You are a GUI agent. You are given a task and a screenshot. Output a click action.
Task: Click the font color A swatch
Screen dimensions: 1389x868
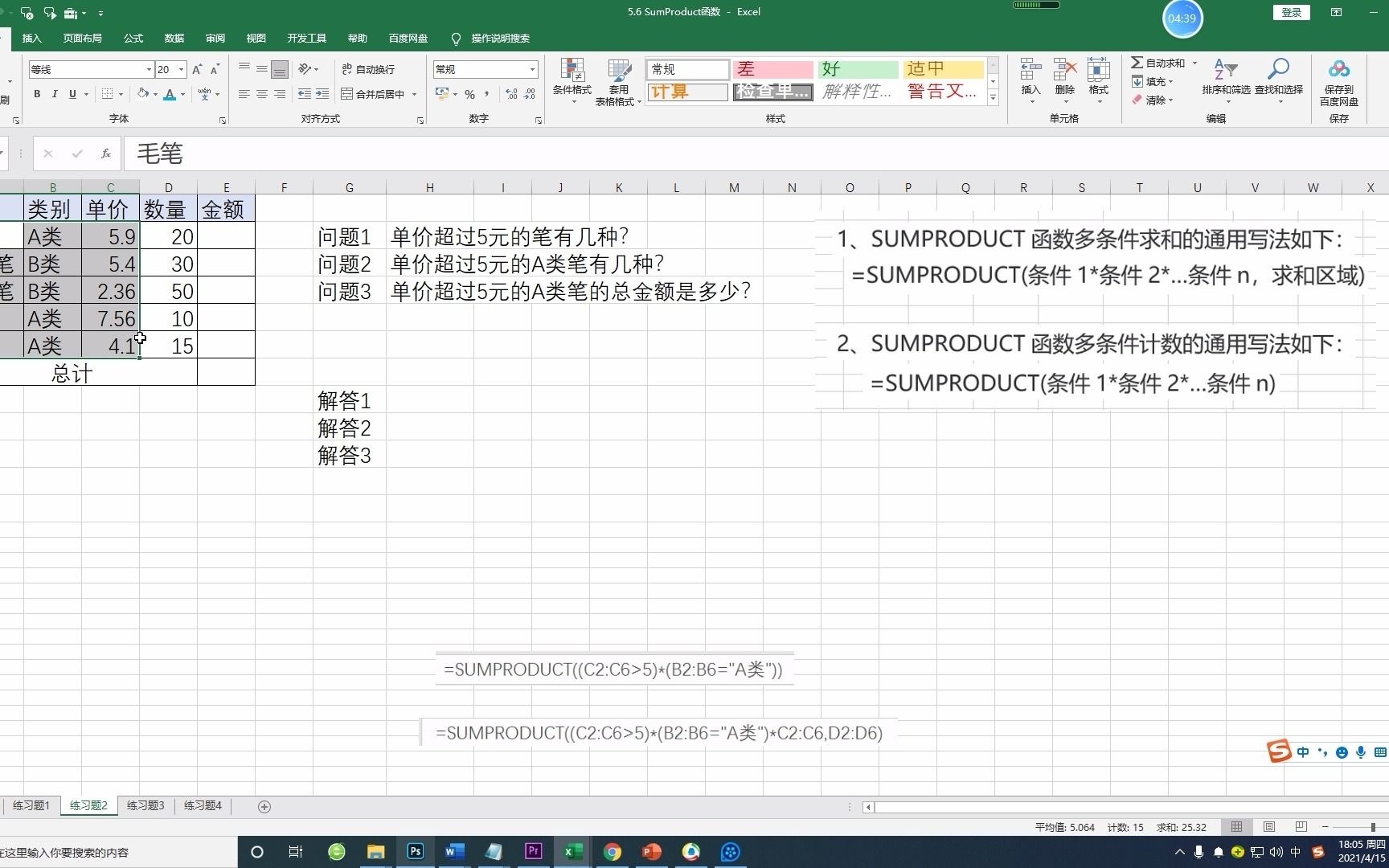coord(170,94)
